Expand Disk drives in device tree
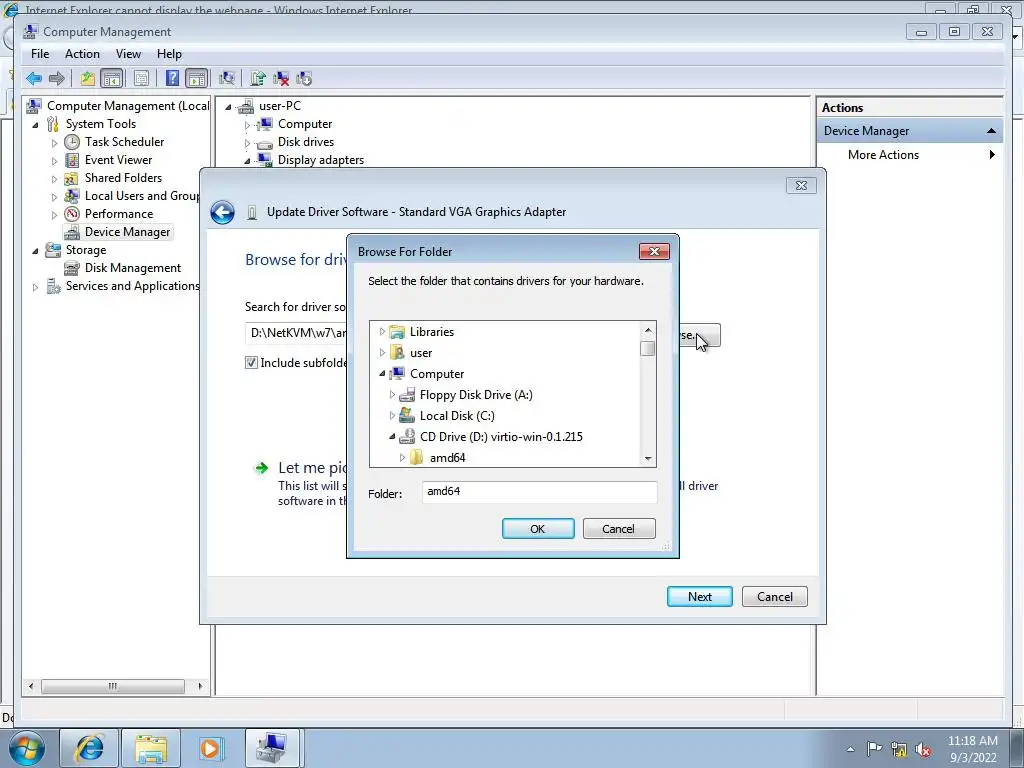This screenshot has width=1024, height=768. tap(247, 142)
